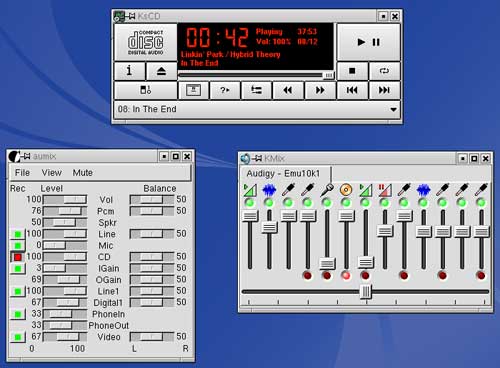500x368 pixels.
Task: Click the KsCD volume slider handle
Action: 328,75
